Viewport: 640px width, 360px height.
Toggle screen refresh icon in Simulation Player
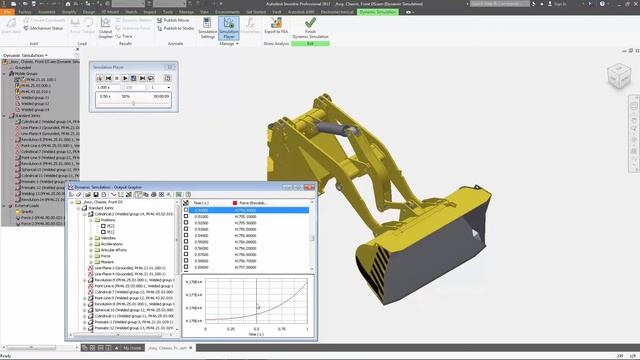click(133, 78)
